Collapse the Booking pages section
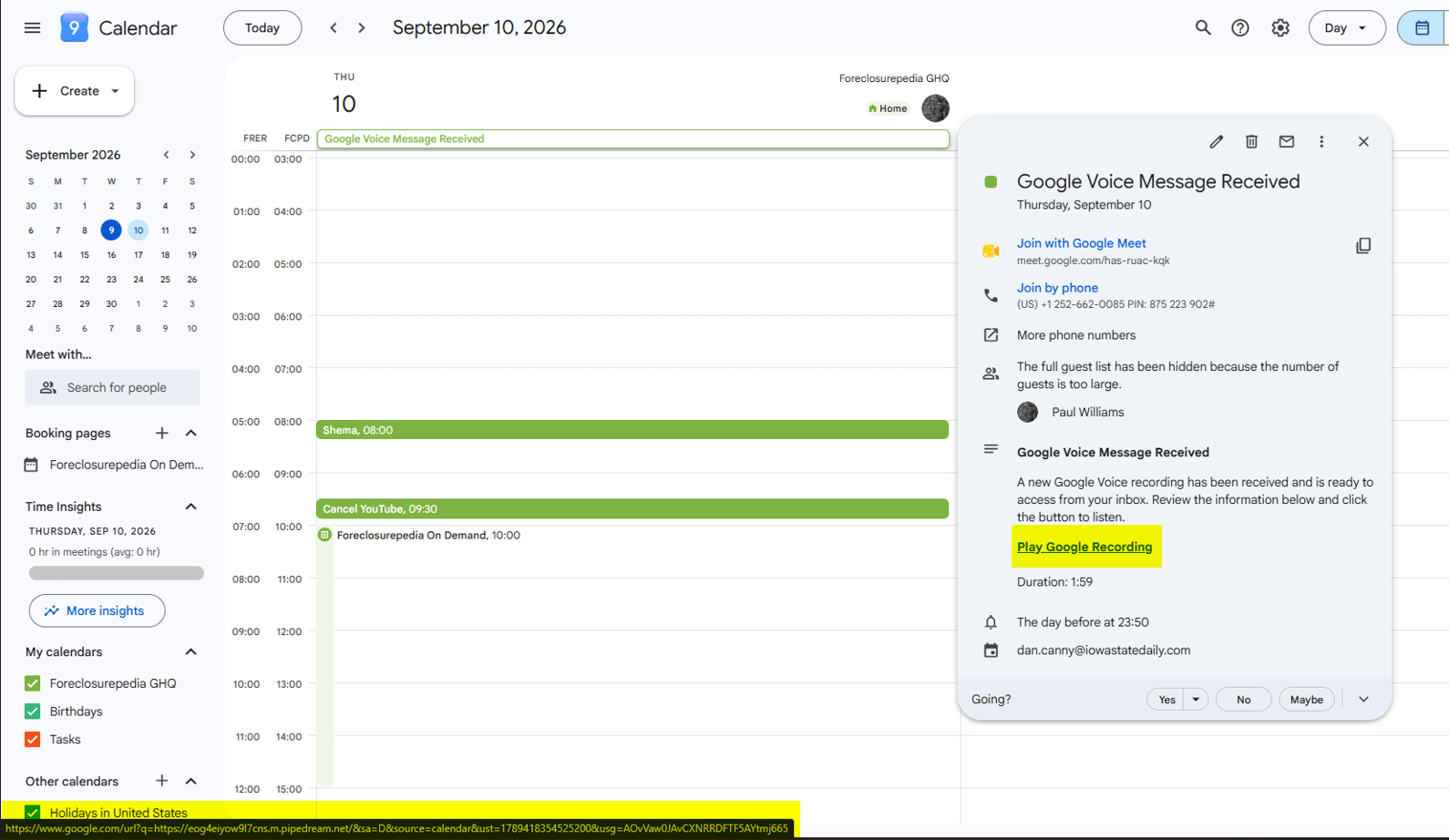This screenshot has height=840, width=1449. 191,433
